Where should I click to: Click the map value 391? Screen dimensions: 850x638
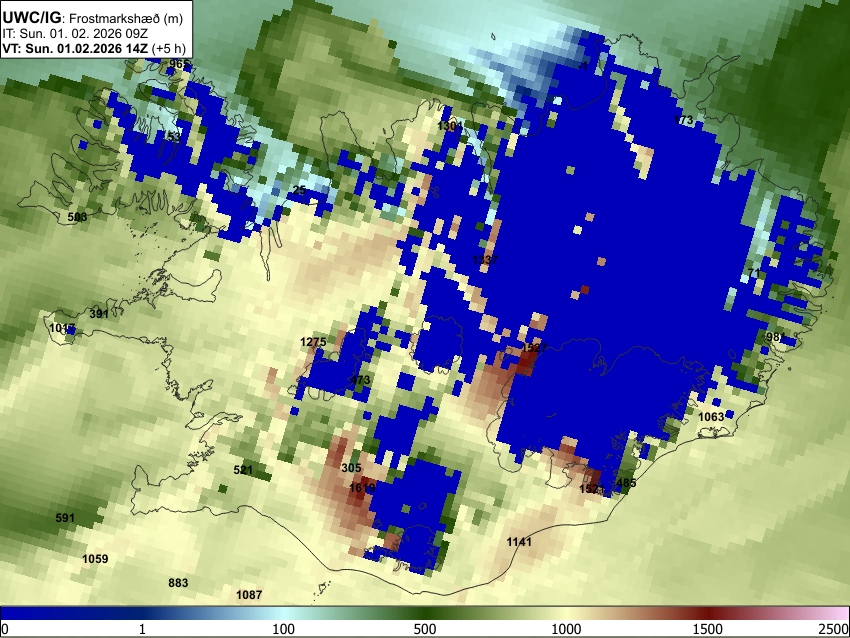coord(99,313)
